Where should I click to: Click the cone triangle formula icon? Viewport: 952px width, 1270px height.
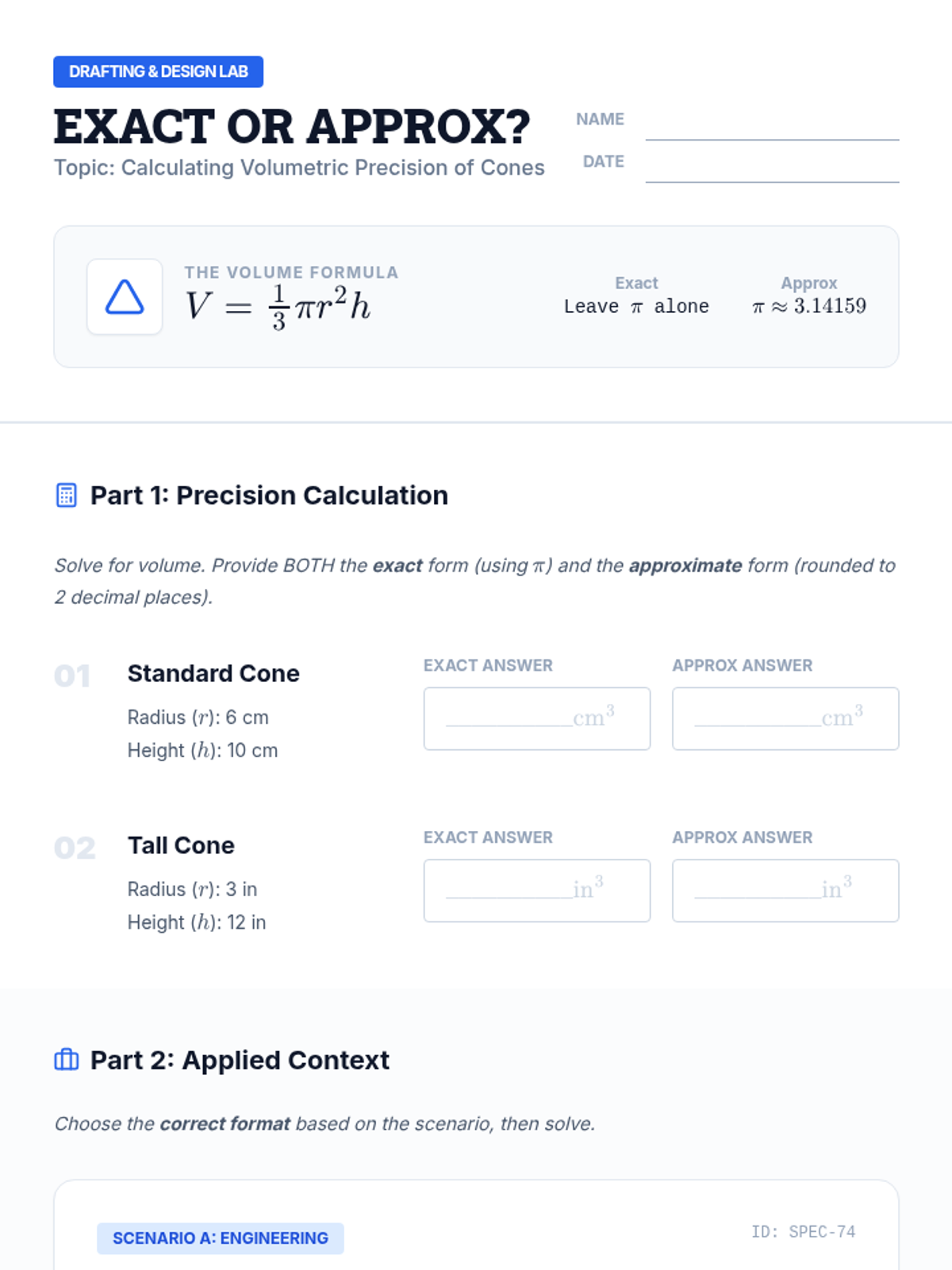125,297
